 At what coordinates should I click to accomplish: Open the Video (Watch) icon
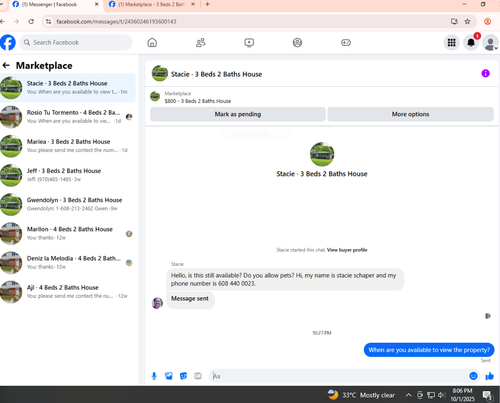tap(249, 42)
